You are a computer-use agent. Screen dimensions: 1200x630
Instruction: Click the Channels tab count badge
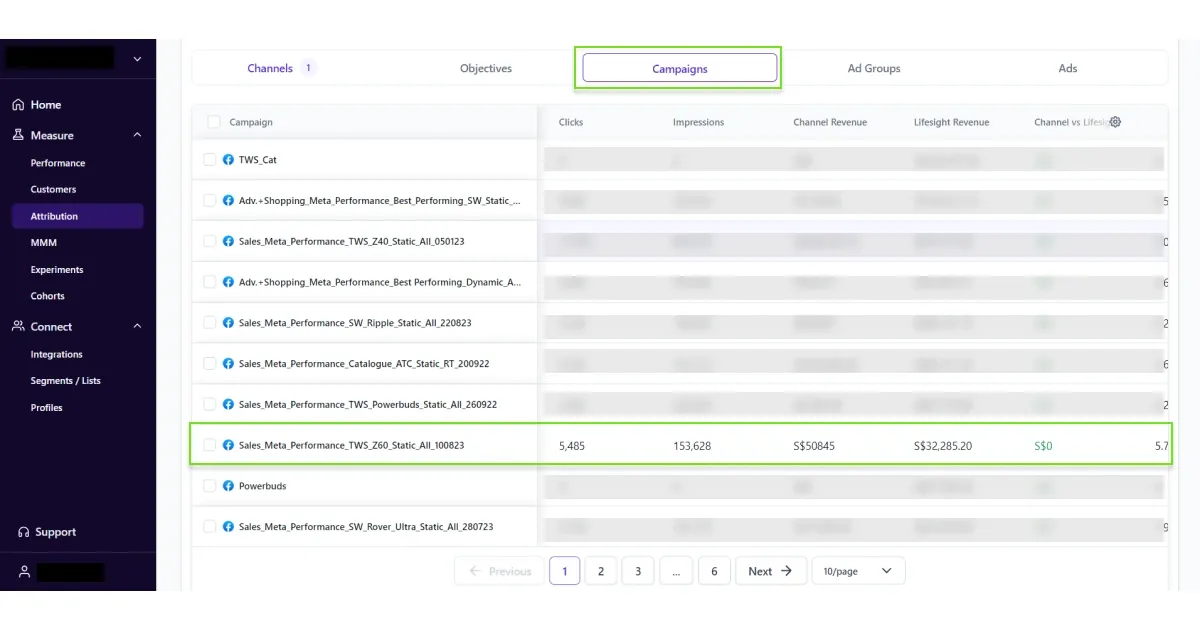point(309,68)
